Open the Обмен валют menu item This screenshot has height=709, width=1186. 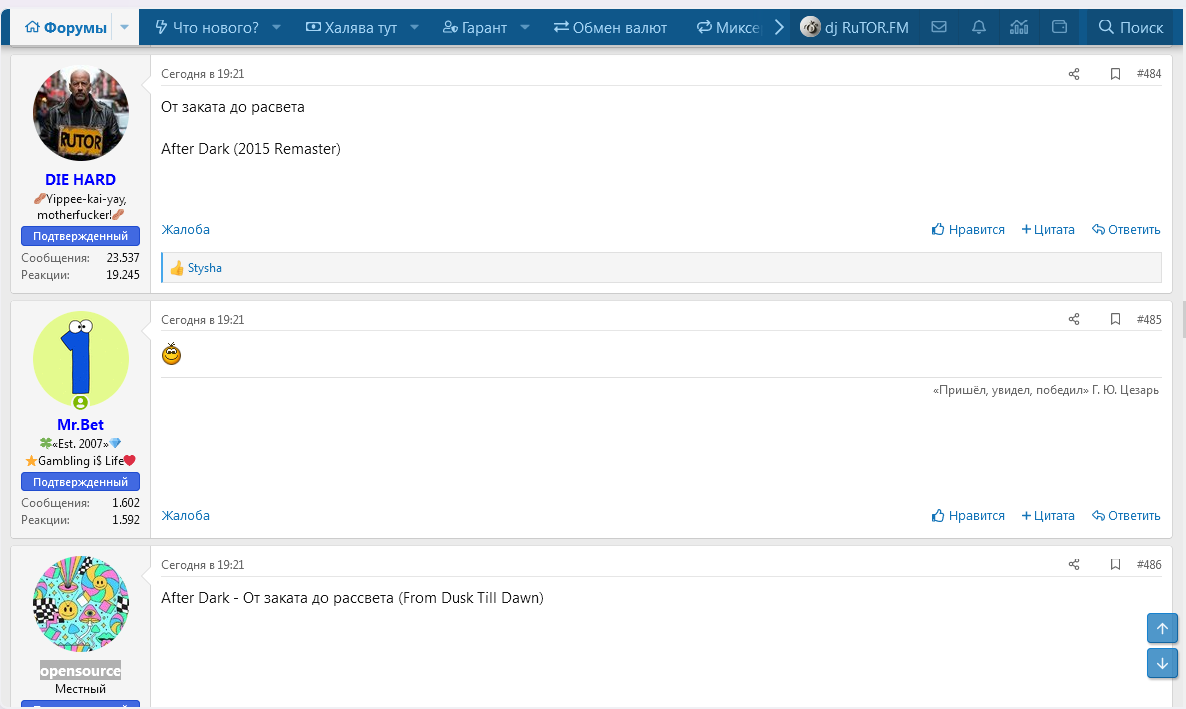tap(610, 27)
